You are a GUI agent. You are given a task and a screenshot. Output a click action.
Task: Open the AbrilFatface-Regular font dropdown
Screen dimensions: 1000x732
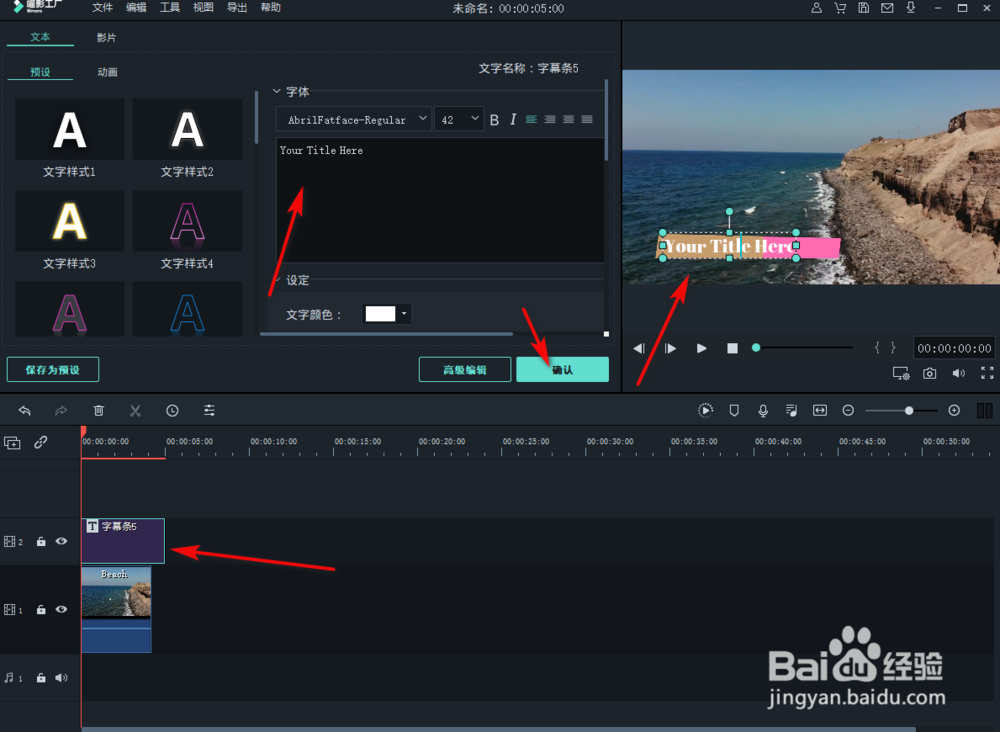[x=354, y=119]
